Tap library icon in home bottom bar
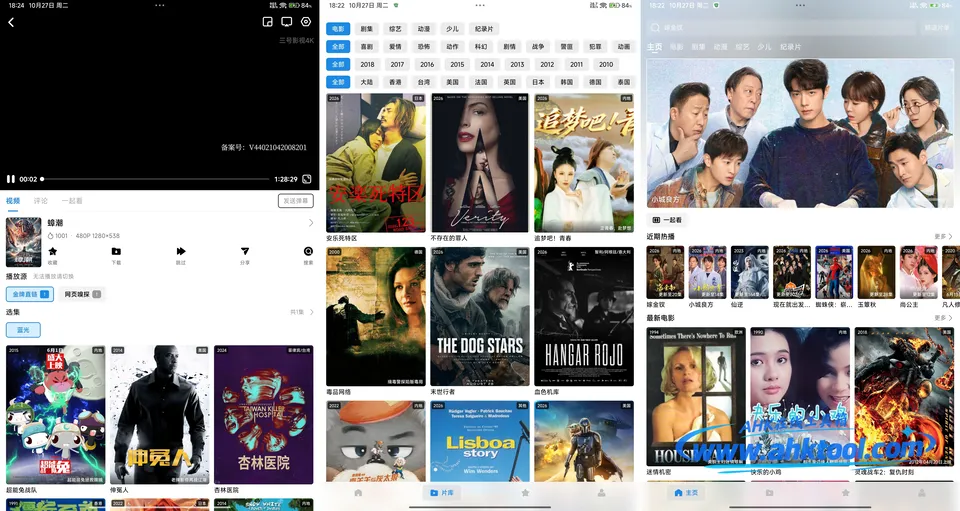The width and height of the screenshot is (960, 511). [769, 493]
